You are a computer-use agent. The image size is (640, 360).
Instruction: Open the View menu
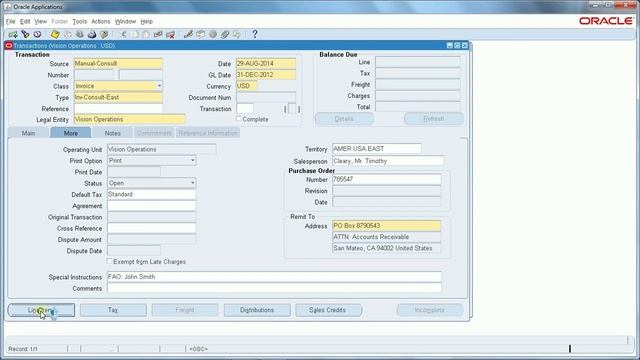40,21
